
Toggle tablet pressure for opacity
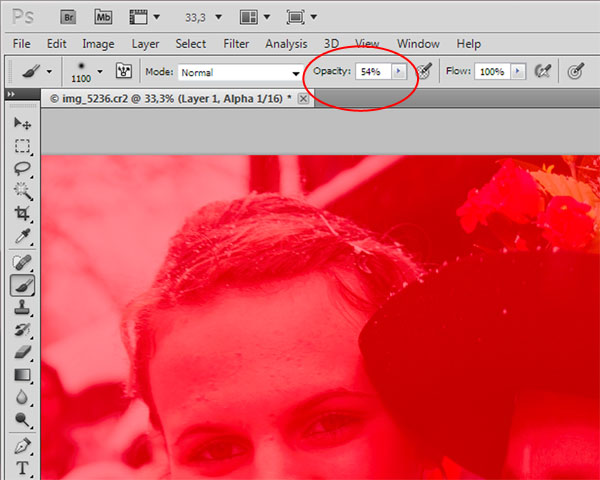pos(424,71)
